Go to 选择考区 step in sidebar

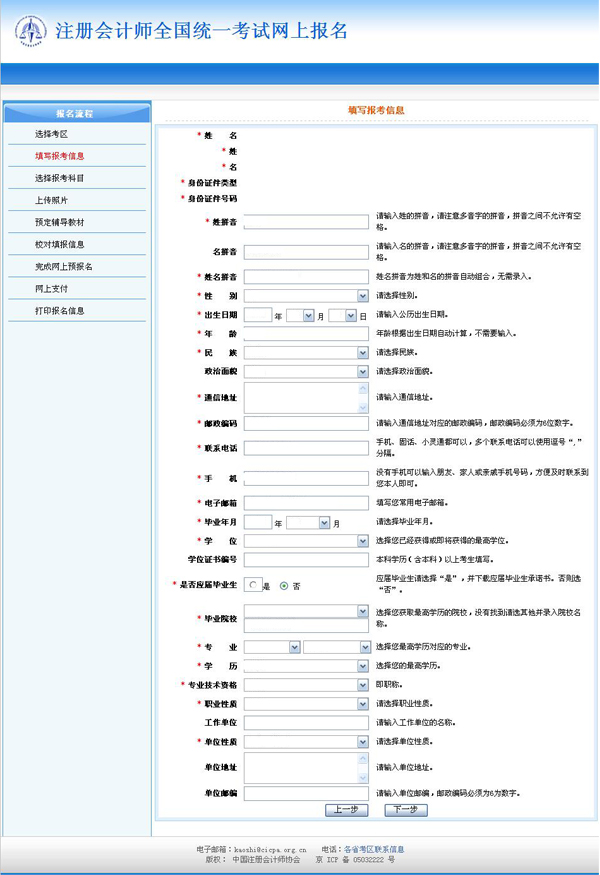pos(51,134)
